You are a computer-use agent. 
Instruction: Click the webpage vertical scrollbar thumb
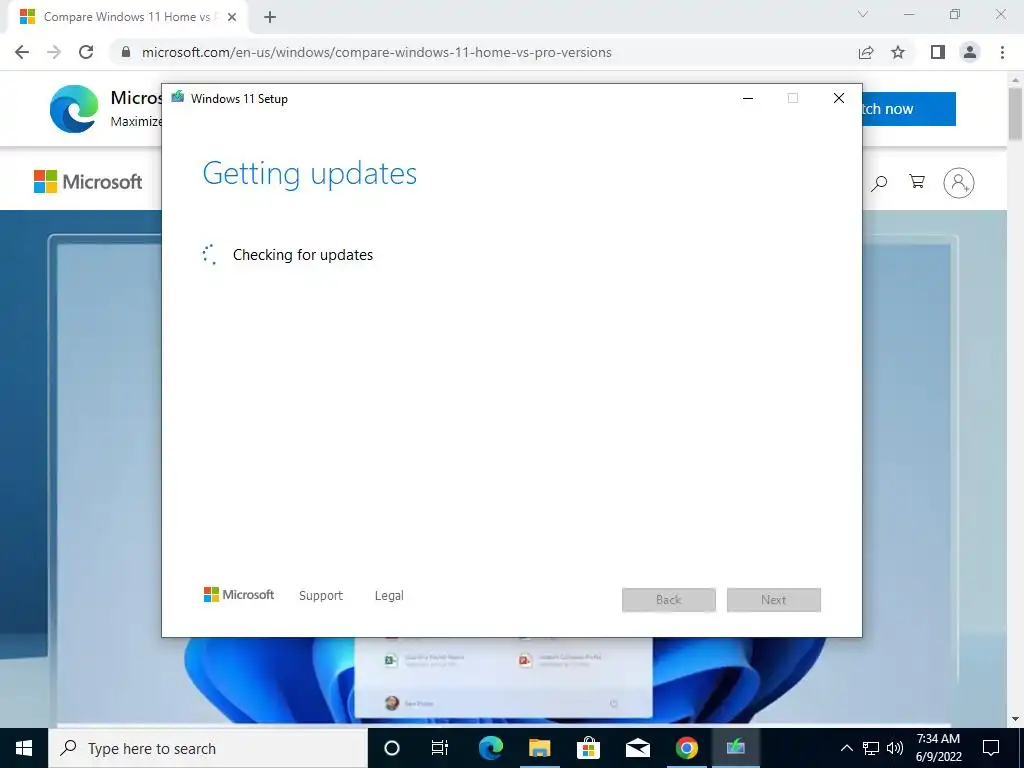tap(1015, 114)
